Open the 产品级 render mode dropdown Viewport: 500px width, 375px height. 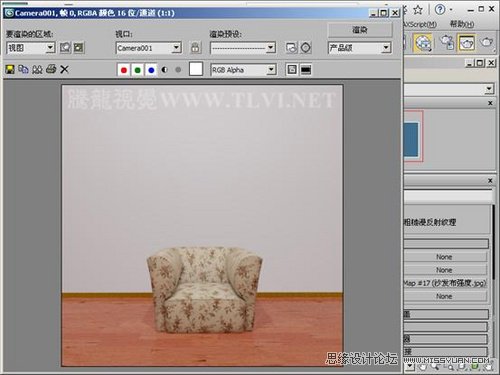click(x=359, y=48)
